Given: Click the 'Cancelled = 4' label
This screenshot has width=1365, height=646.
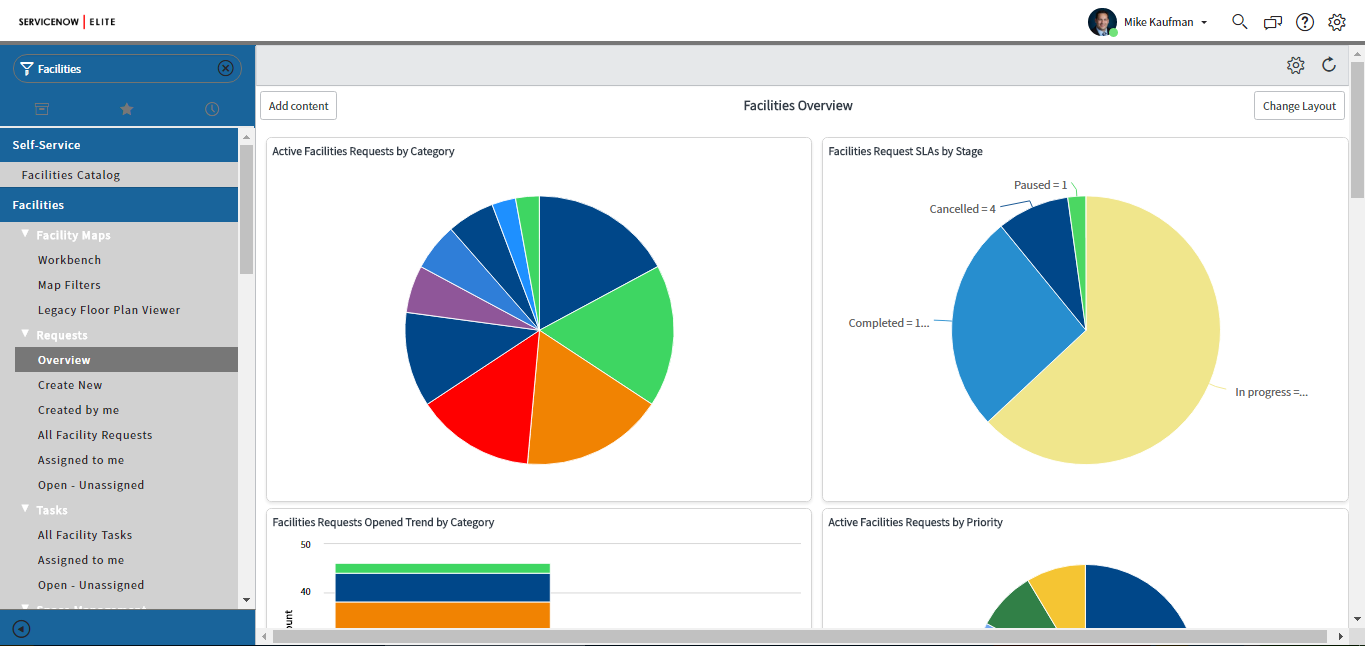Looking at the screenshot, I should tap(962, 209).
